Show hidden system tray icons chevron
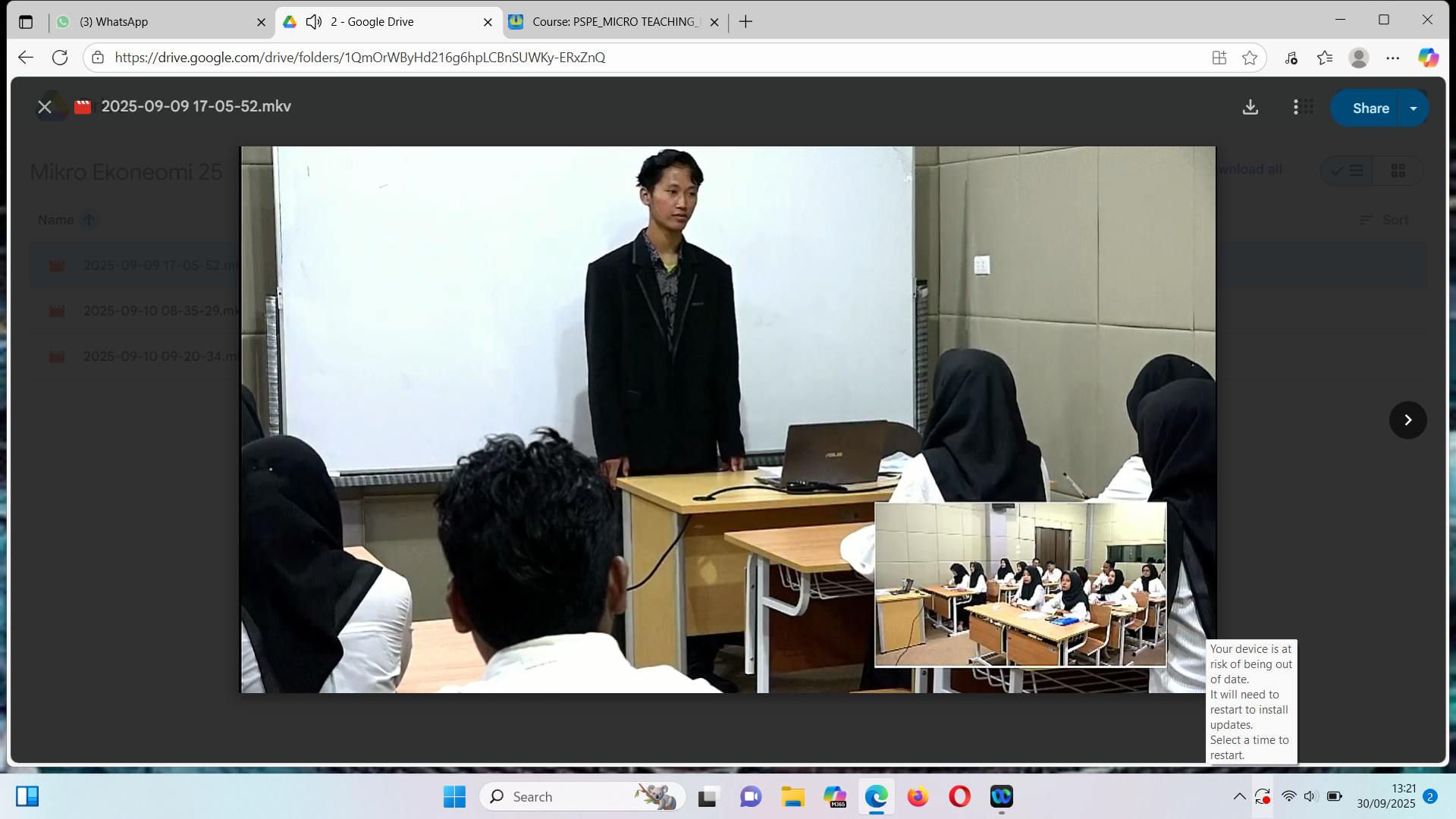The height and width of the screenshot is (819, 1456). point(1239,797)
